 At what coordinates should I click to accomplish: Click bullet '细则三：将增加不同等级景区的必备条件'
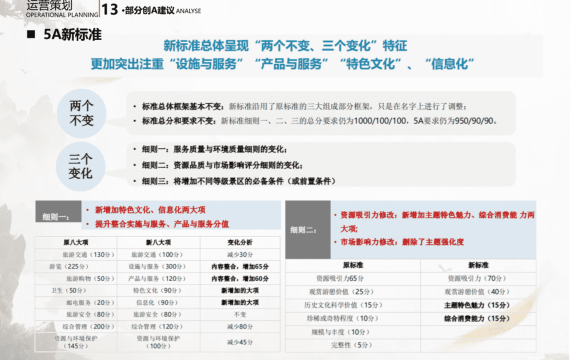pyautogui.click(x=238, y=181)
